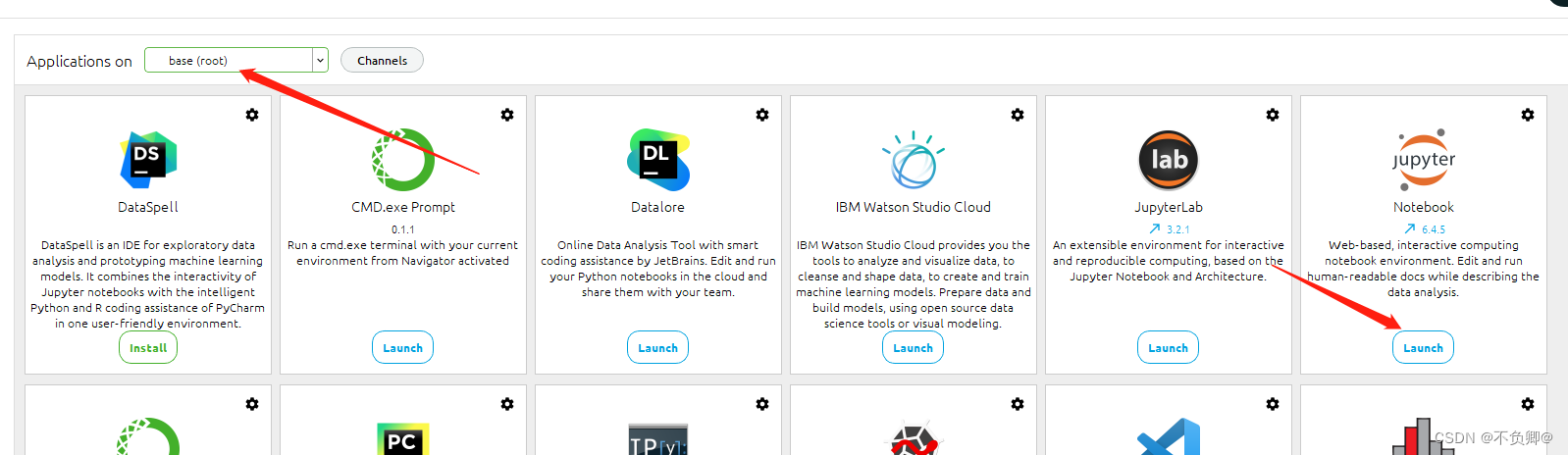Click the Spyder icon in second row
1568x455 pixels.
914,439
